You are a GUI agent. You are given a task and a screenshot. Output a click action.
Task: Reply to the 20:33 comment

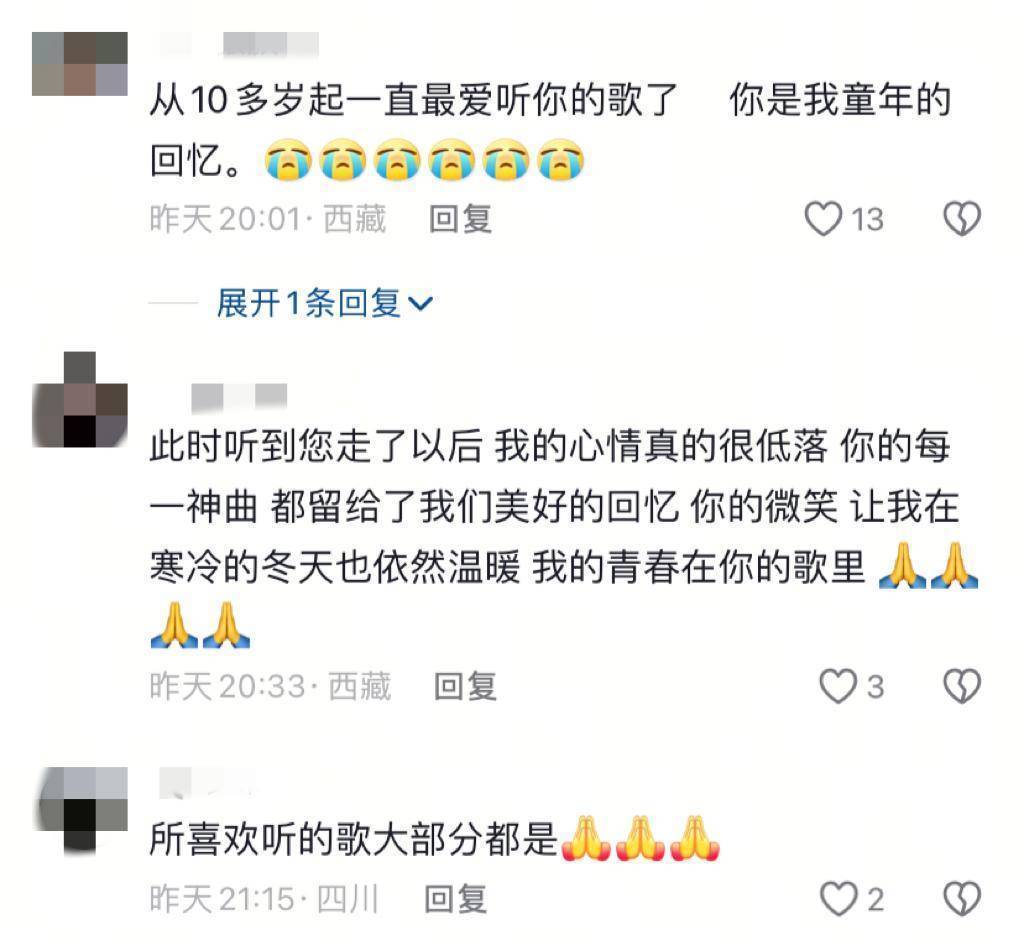[x=466, y=686]
